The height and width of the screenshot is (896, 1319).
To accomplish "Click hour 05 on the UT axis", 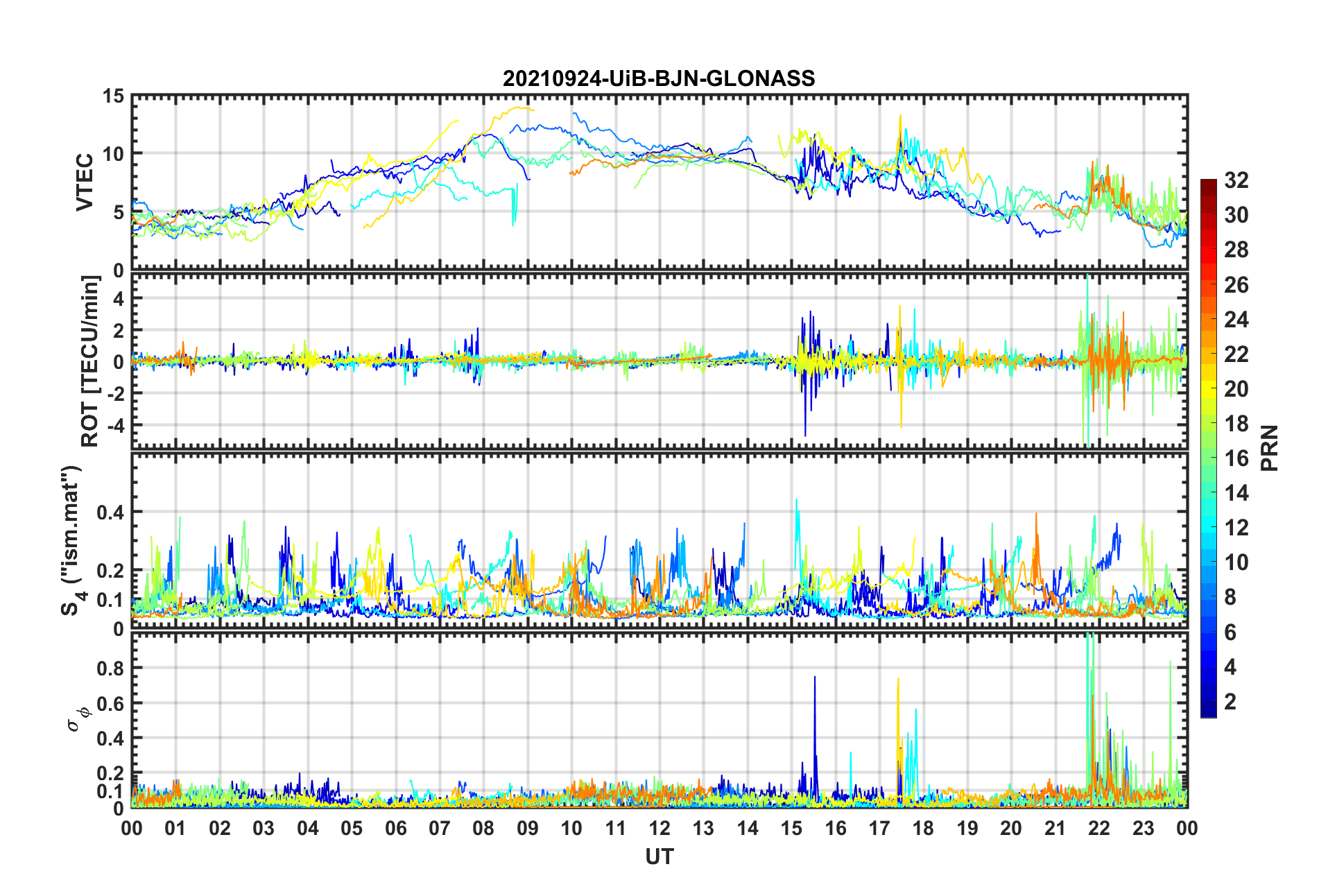I will tap(352, 828).
